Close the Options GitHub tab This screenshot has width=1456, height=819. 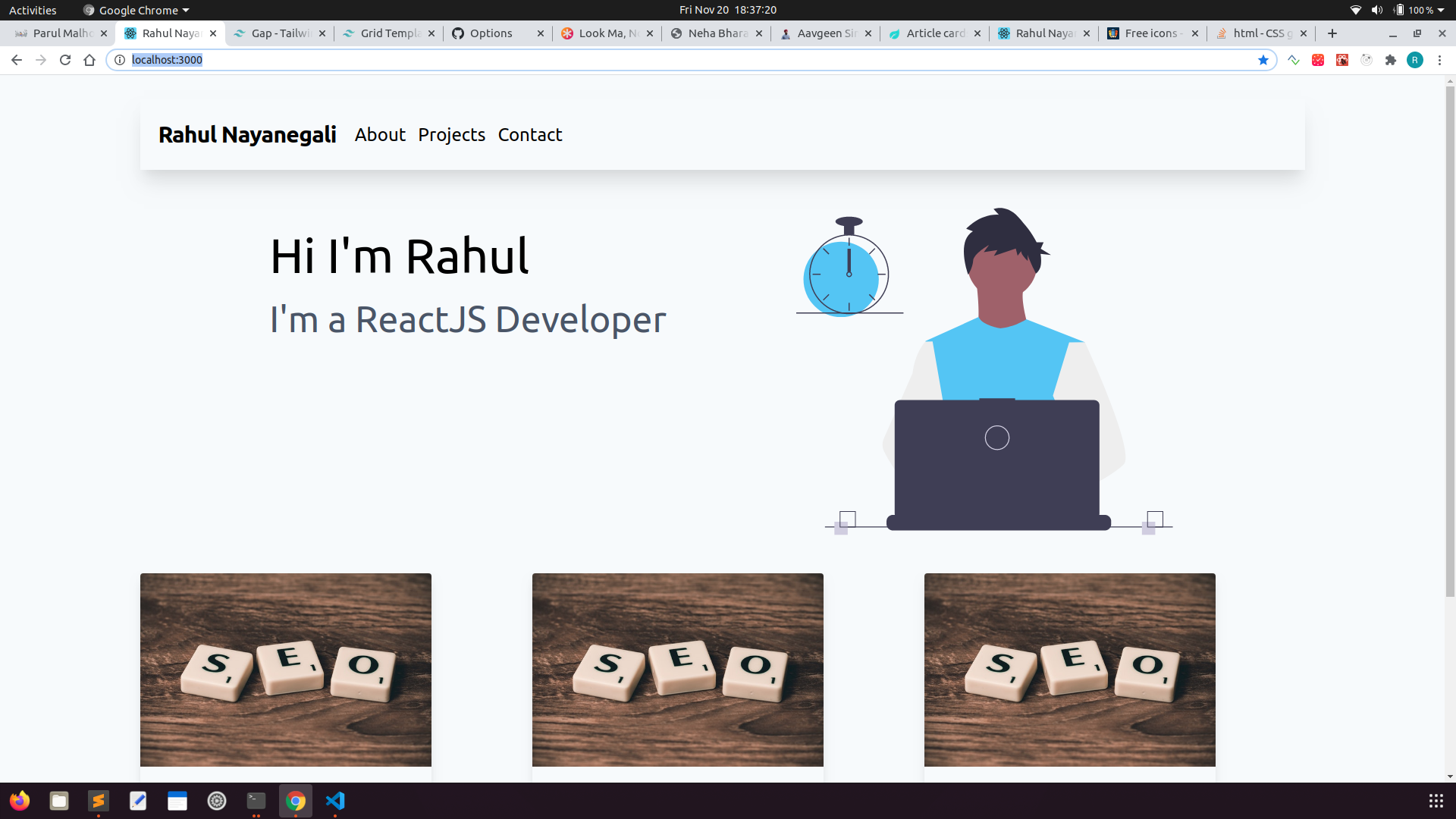pyautogui.click(x=541, y=33)
